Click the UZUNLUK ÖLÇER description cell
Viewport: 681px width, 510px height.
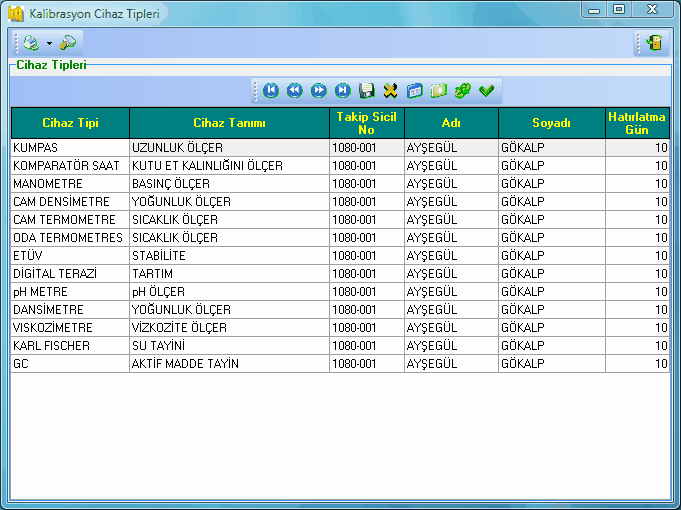pos(229,148)
